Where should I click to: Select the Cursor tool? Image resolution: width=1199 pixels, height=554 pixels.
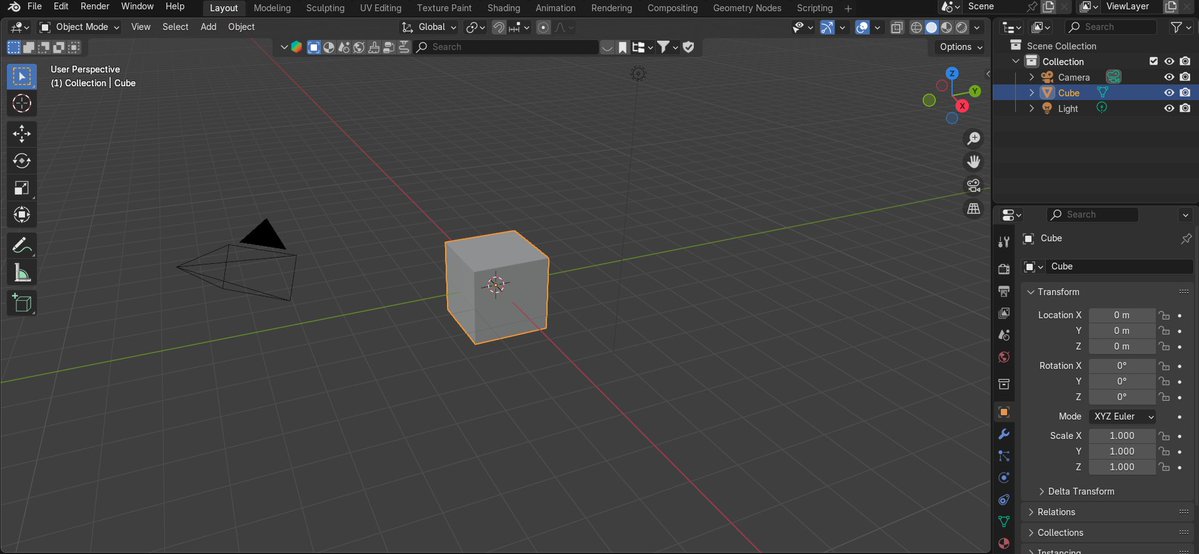21,103
